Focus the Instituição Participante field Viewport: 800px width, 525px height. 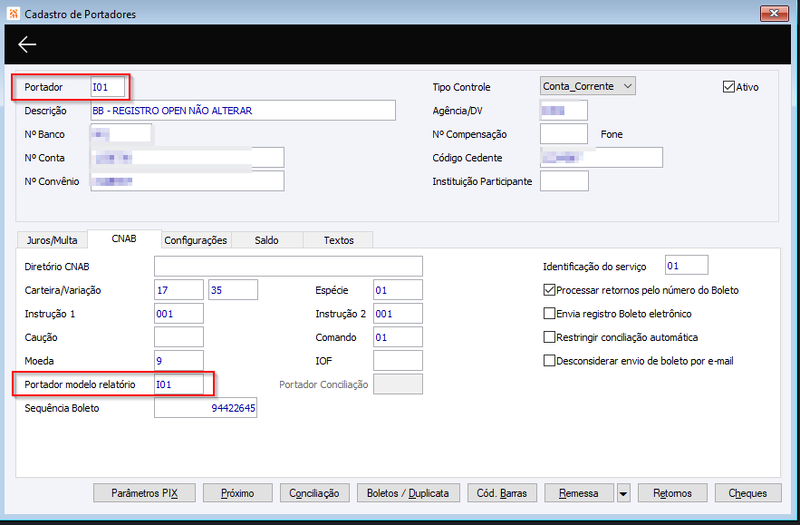click(x=564, y=181)
